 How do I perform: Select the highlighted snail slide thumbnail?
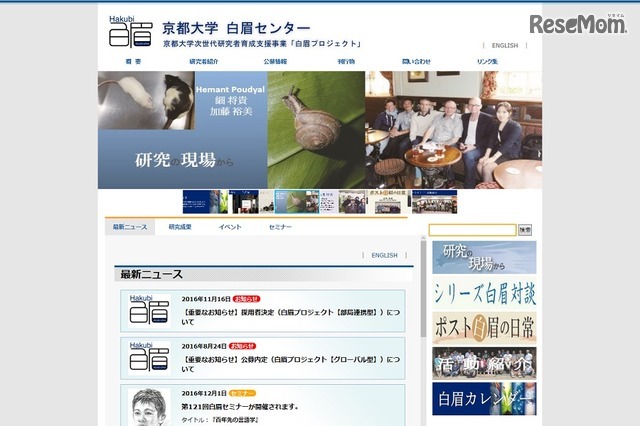pyautogui.click(x=296, y=202)
